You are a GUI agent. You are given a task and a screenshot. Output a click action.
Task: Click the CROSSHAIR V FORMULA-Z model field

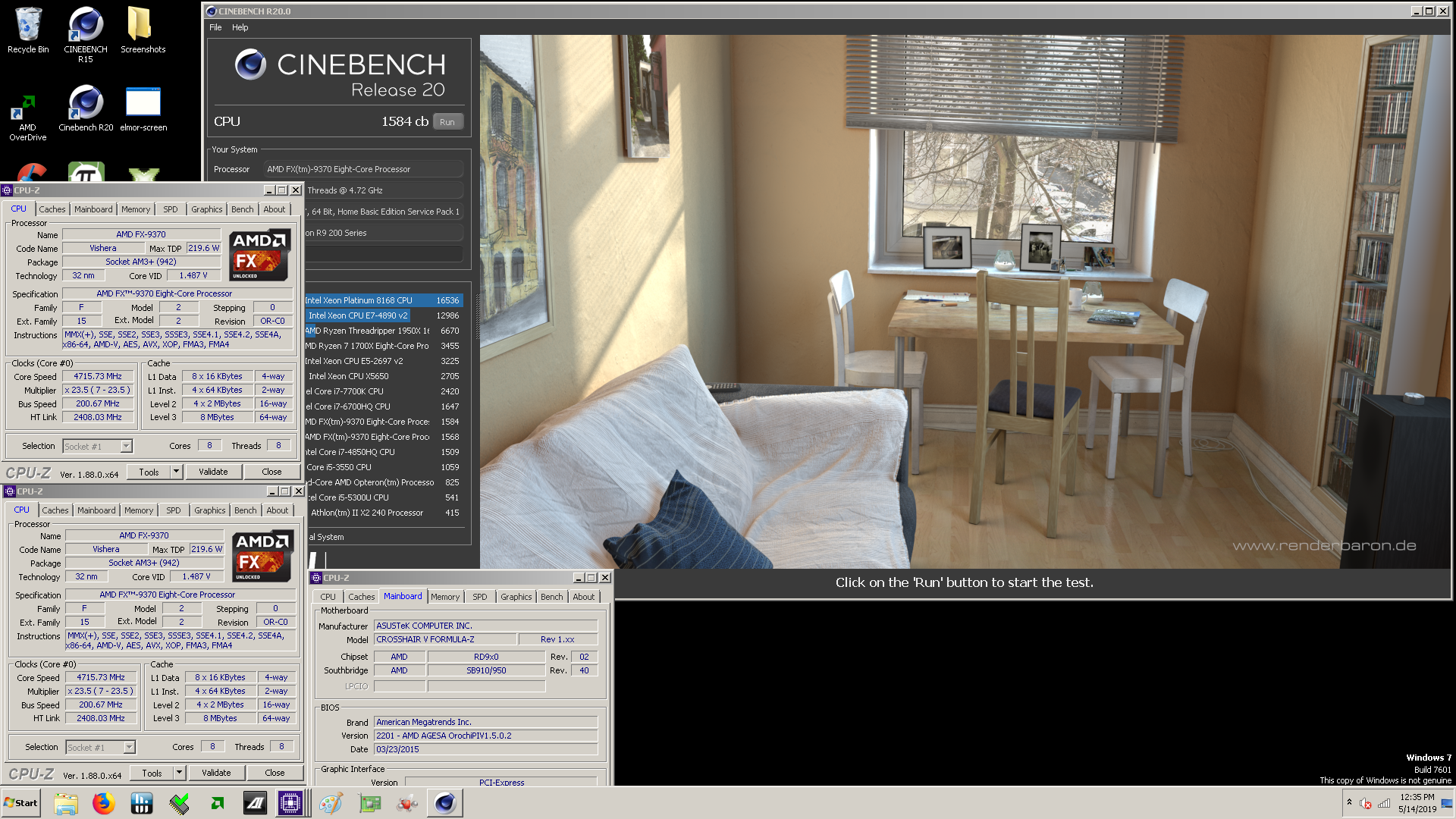pos(445,639)
